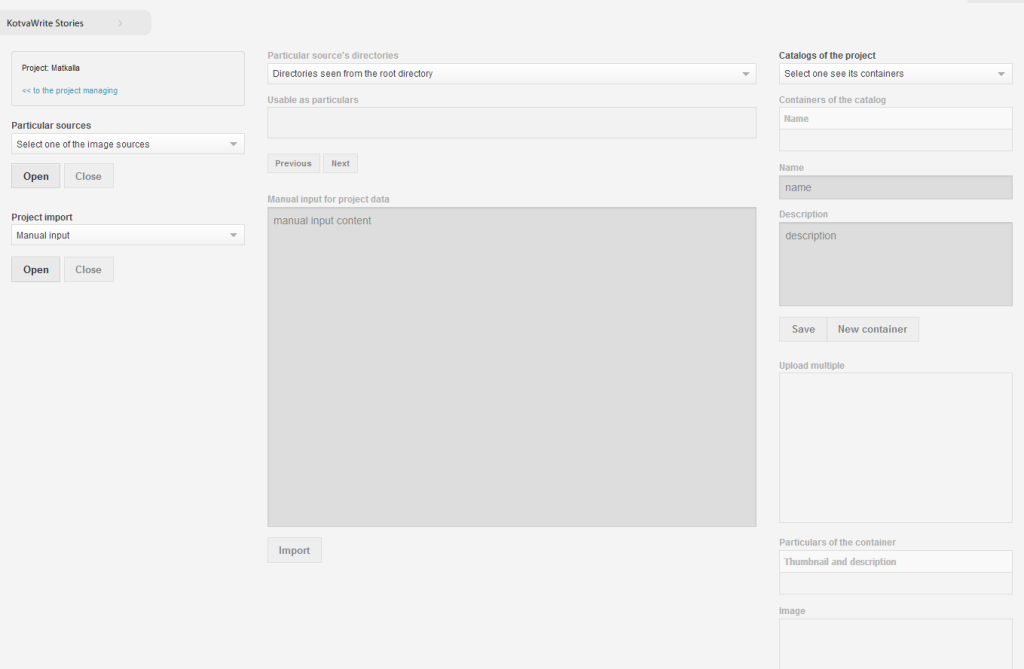Click the Next button

point(340,163)
